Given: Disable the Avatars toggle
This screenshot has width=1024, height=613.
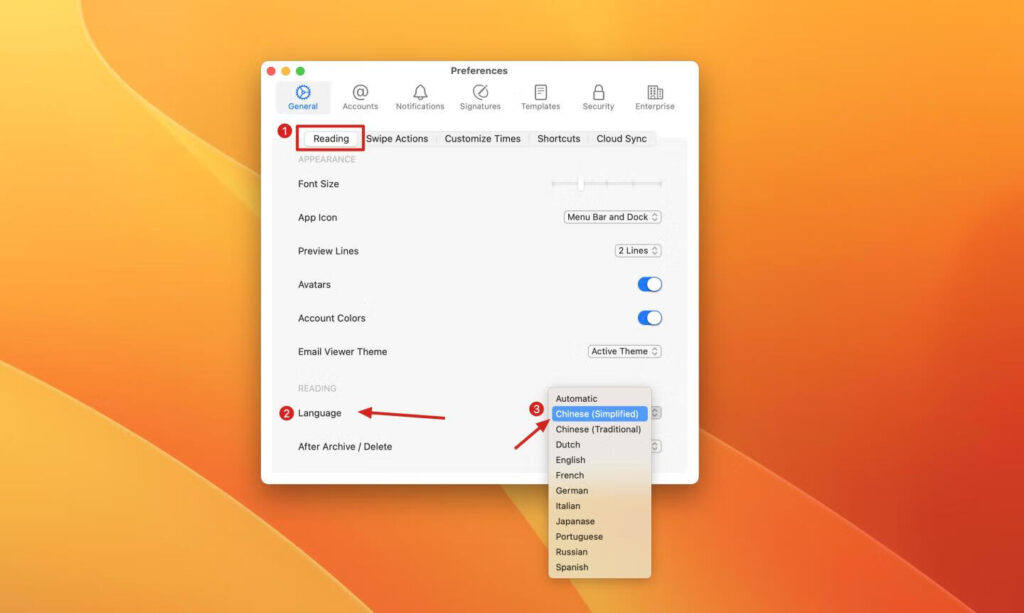Looking at the screenshot, I should pos(650,284).
